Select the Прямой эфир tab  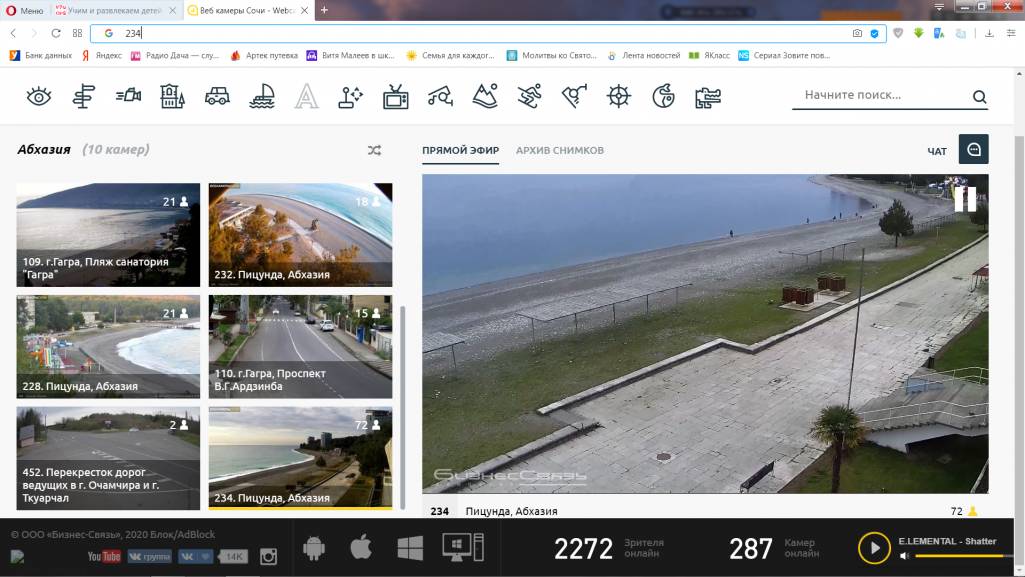pyautogui.click(x=460, y=150)
